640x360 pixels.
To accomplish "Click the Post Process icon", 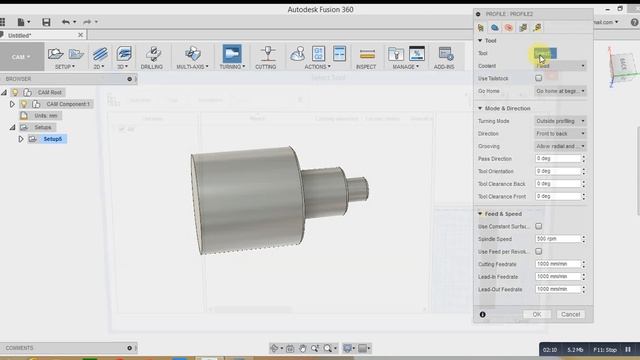I will (318, 54).
